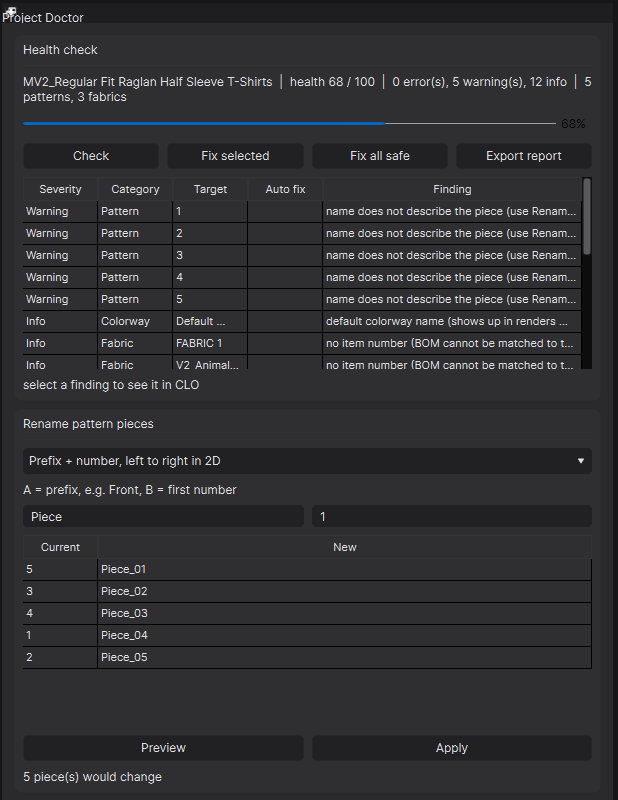Select Warning row for Pattern 5

click(x=302, y=299)
